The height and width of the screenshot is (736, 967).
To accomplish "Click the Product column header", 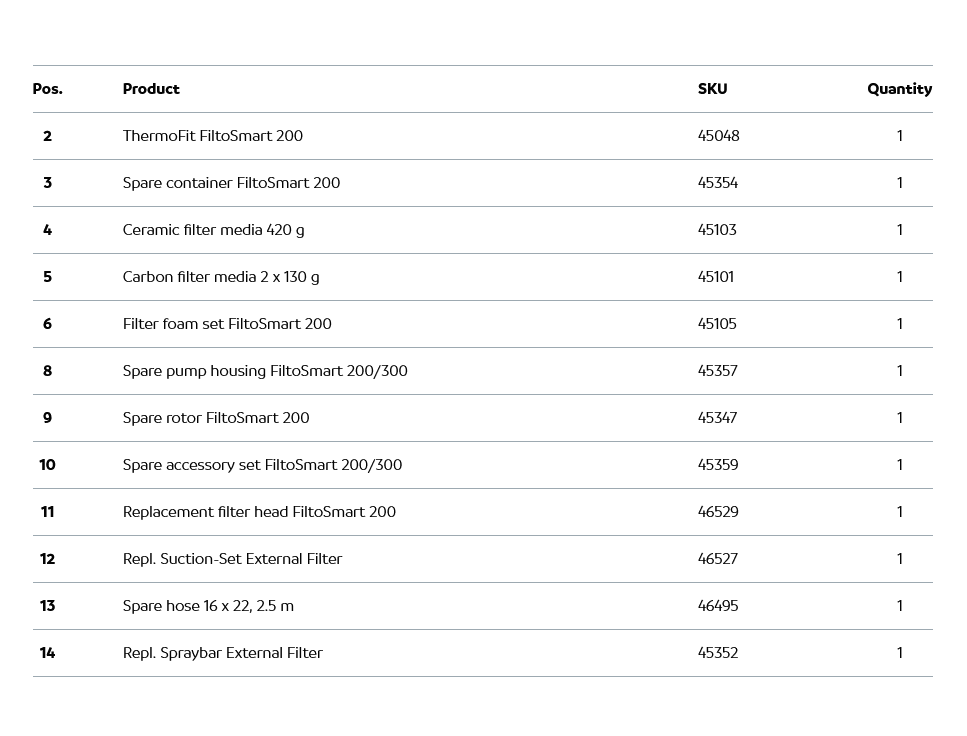I will pos(151,89).
